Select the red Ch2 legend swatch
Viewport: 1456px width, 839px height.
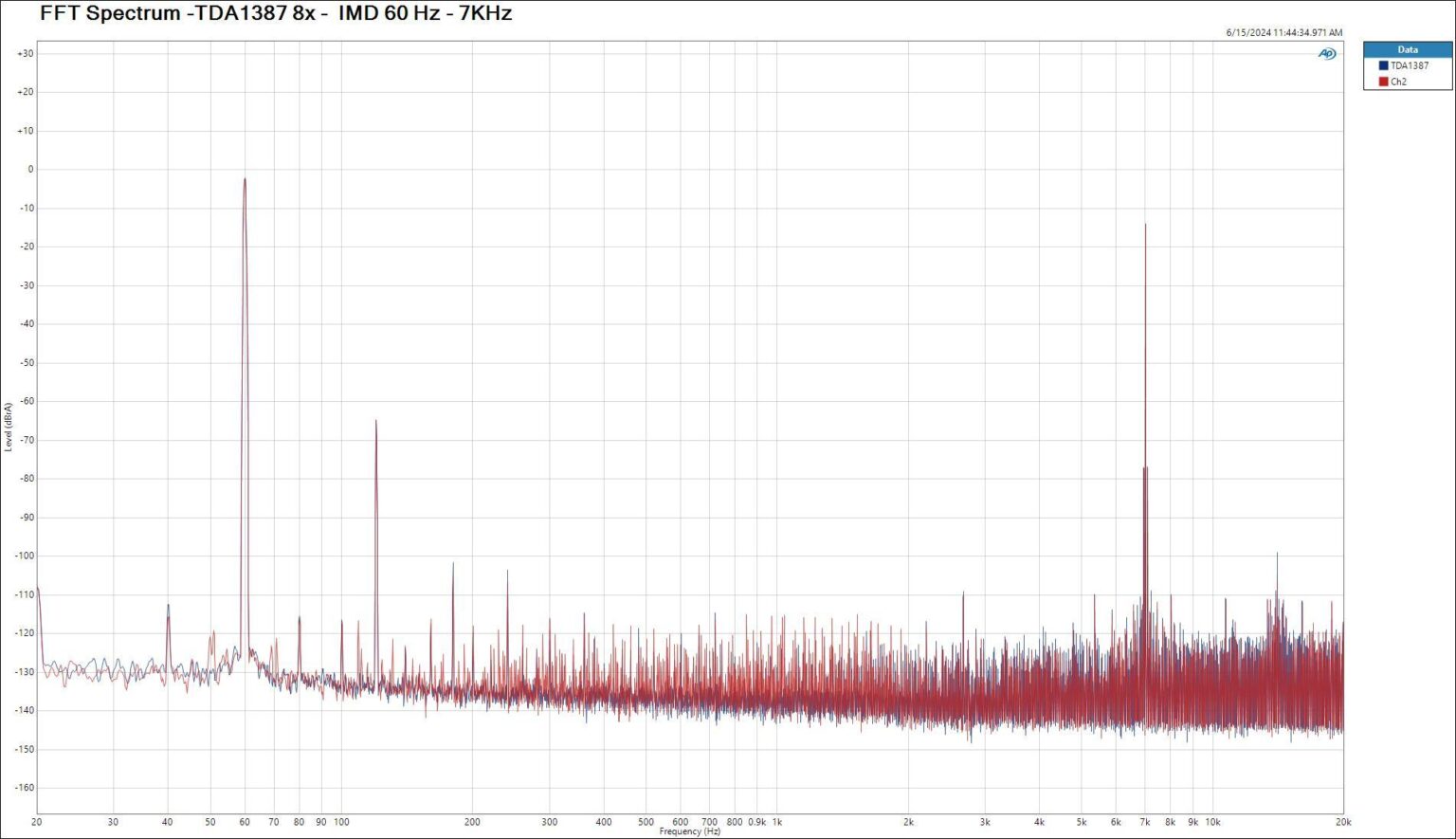pos(1382,81)
